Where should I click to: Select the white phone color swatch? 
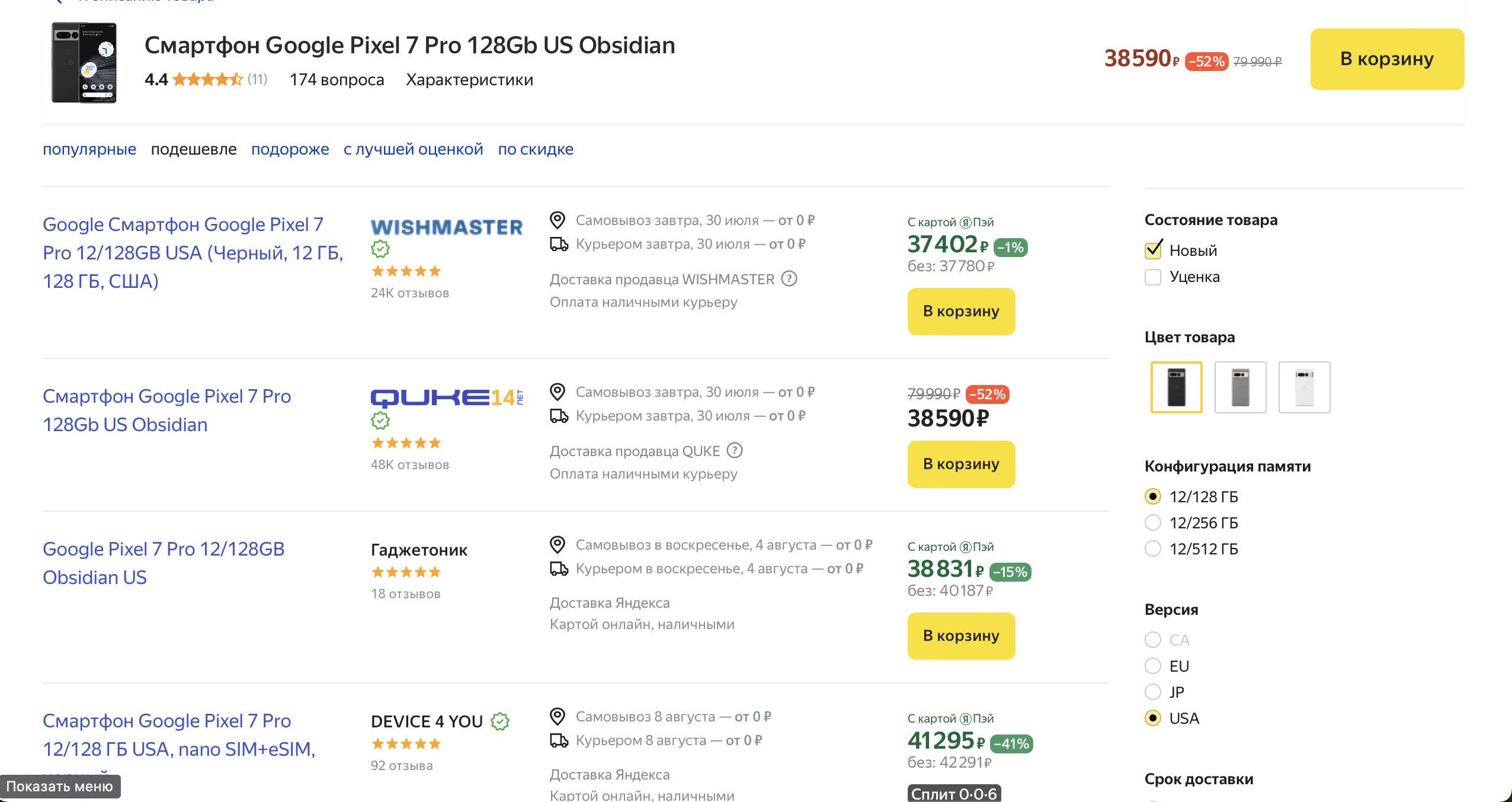1304,387
